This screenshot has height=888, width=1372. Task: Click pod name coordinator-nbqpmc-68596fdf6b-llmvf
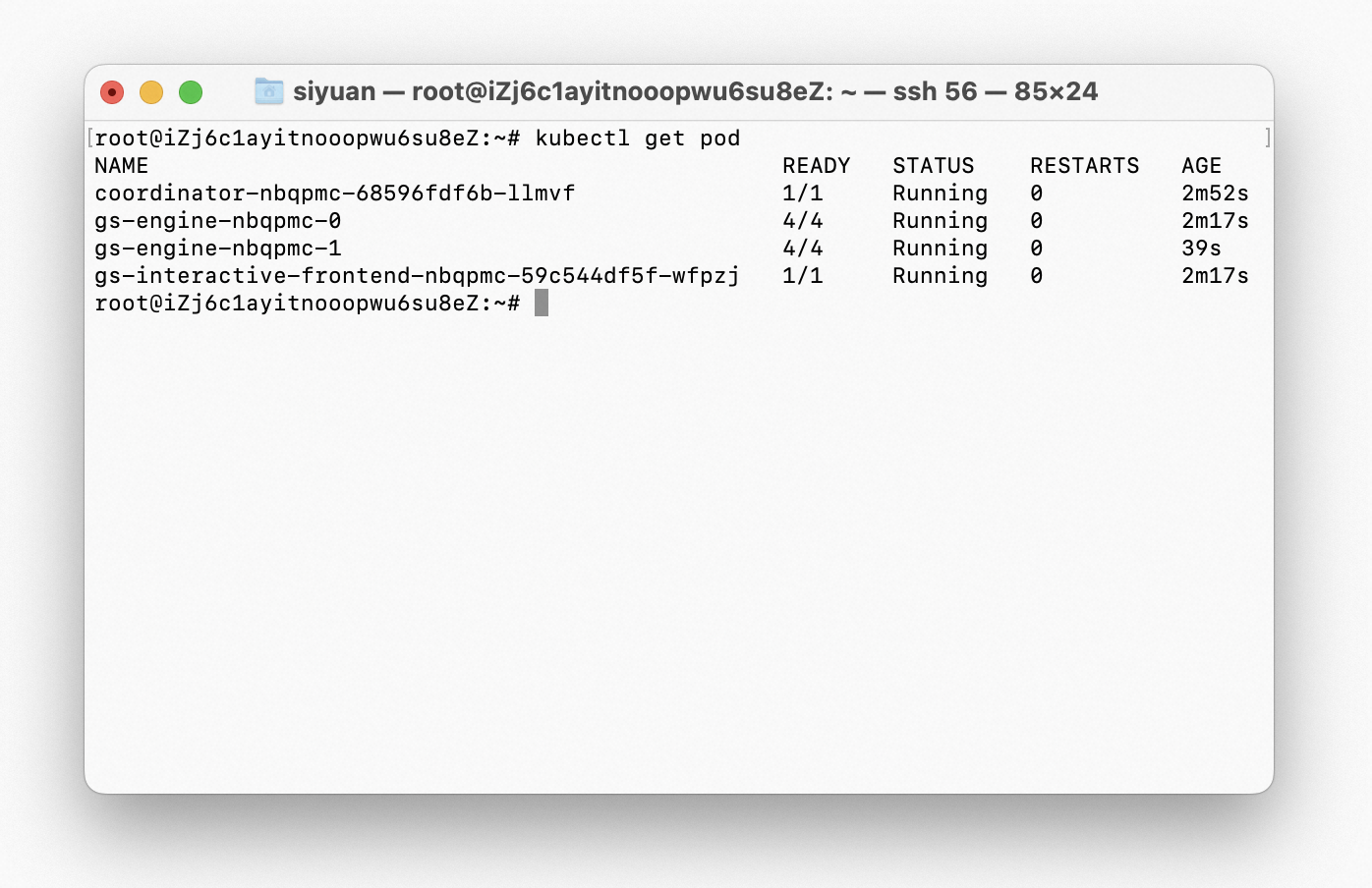click(334, 194)
